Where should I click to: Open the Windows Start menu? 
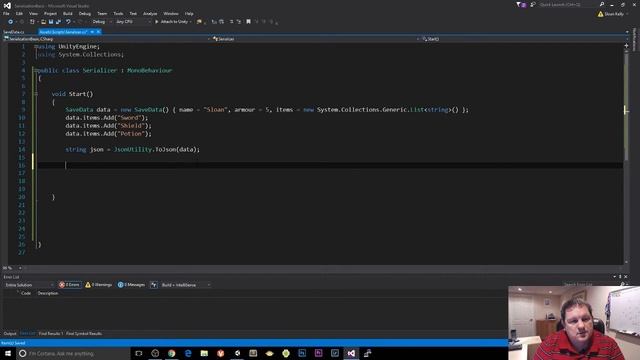[x=8, y=353]
